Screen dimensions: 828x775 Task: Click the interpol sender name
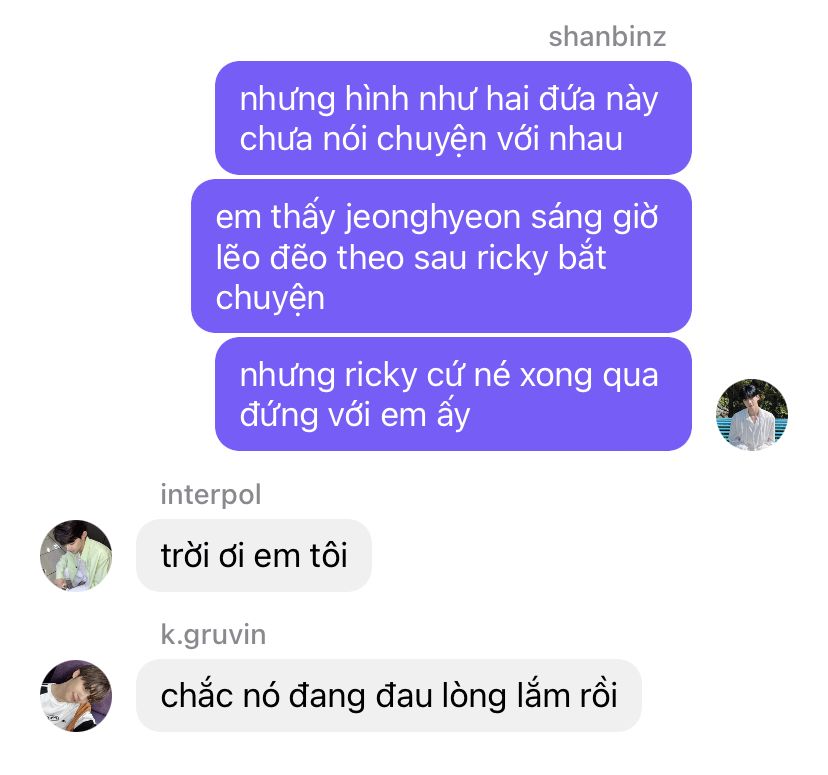(211, 495)
